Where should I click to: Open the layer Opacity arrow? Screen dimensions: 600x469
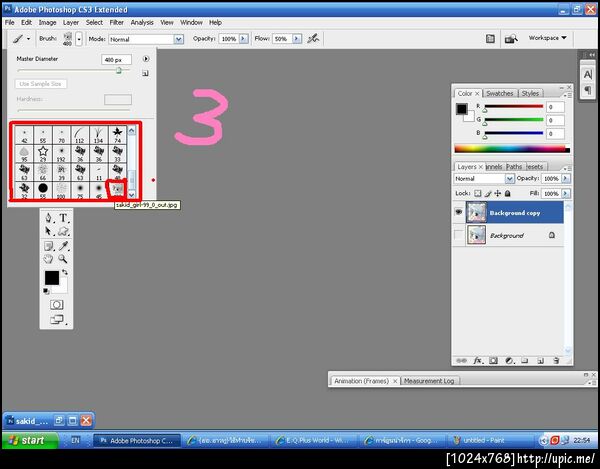point(566,179)
